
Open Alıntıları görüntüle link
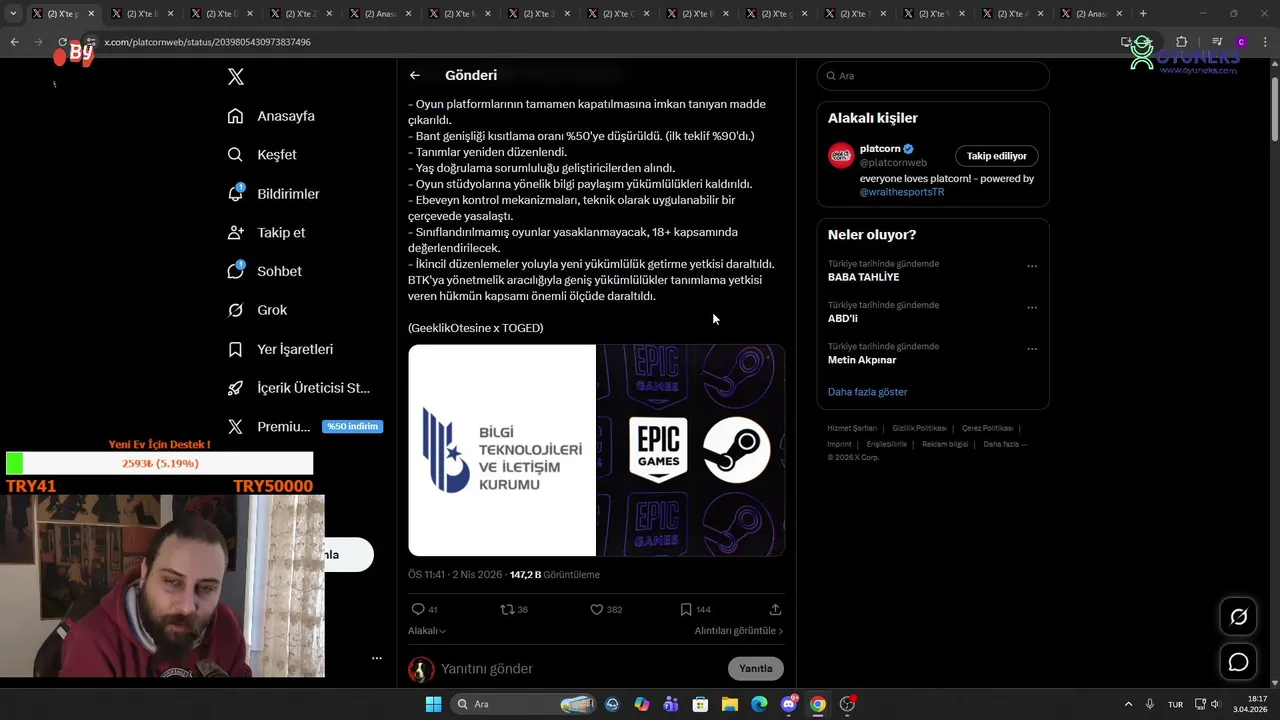coord(739,631)
